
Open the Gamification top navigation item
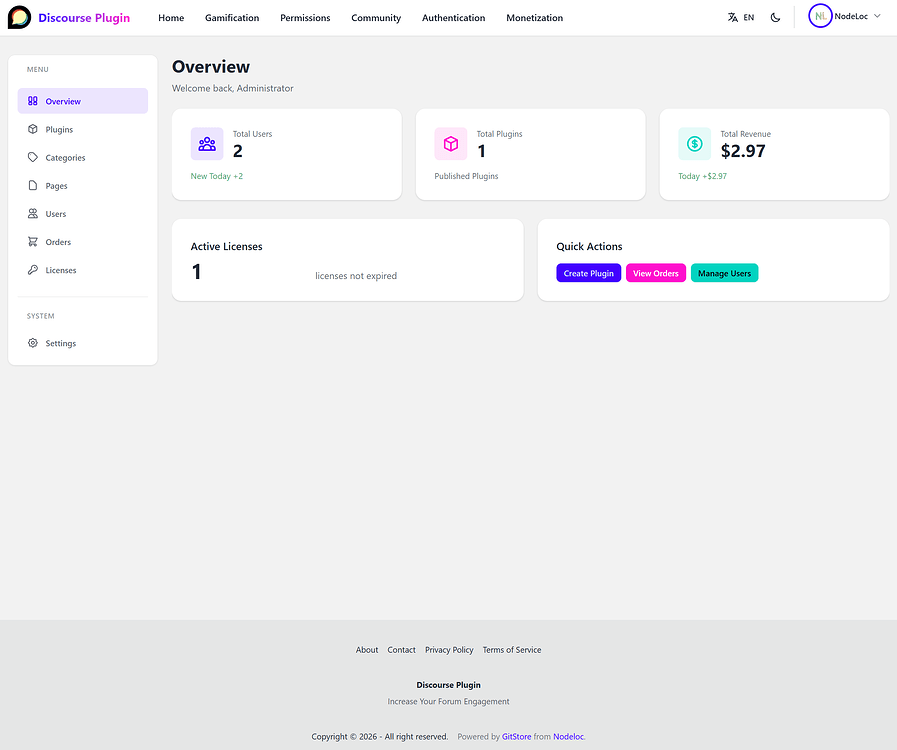[x=232, y=18]
